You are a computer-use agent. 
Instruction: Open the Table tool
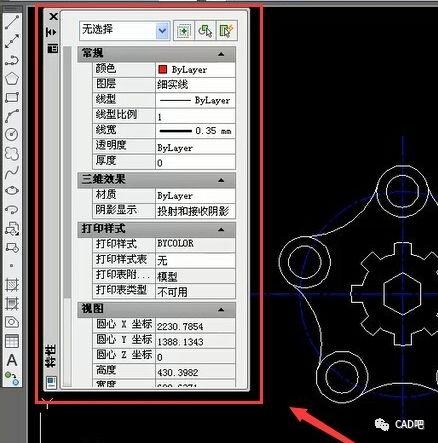12,341
